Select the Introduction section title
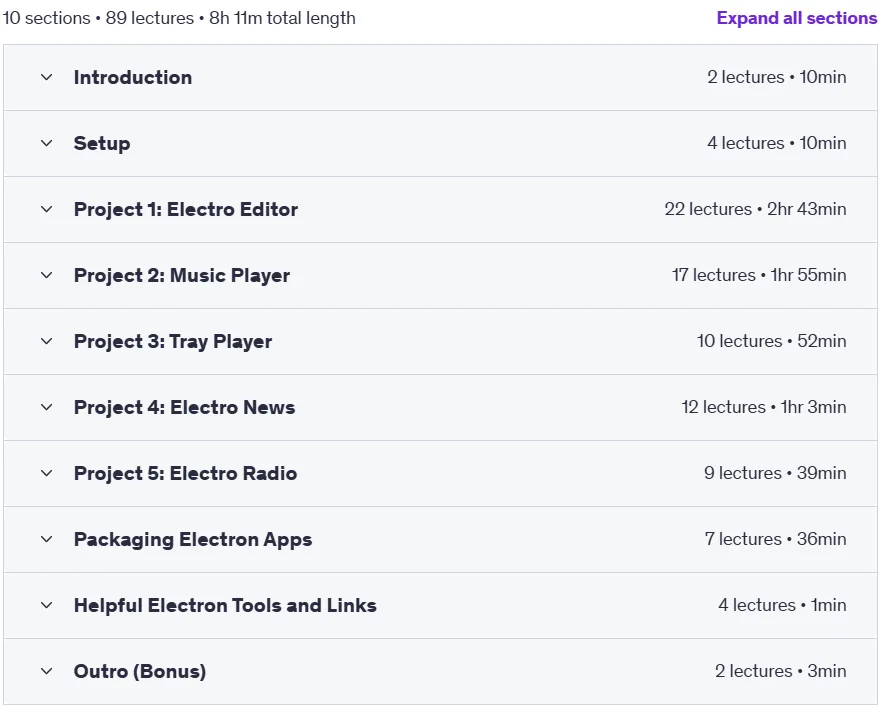This screenshot has width=880, height=707. coord(133,77)
